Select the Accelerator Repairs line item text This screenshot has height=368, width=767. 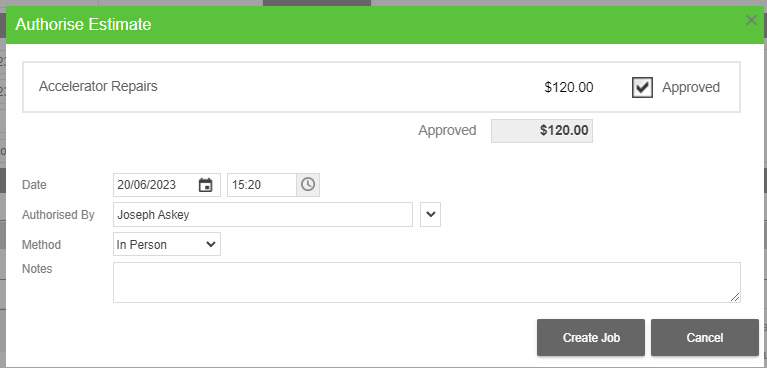pos(98,86)
